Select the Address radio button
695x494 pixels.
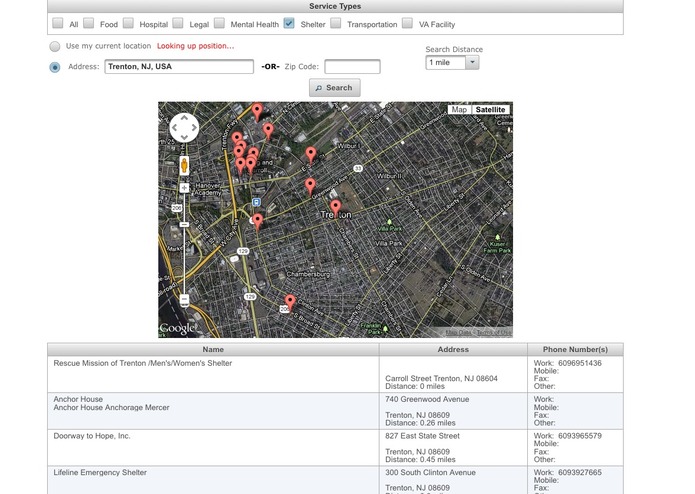point(55,67)
